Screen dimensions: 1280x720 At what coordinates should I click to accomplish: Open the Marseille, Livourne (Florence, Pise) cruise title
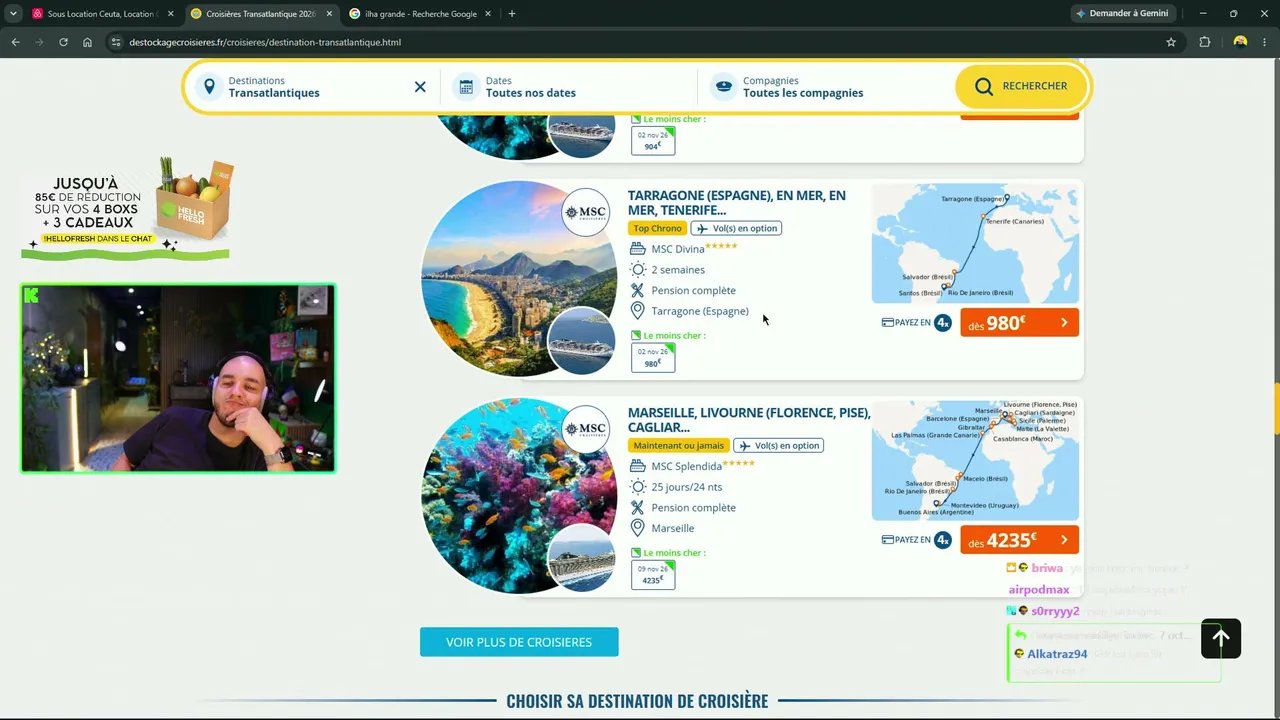point(749,420)
